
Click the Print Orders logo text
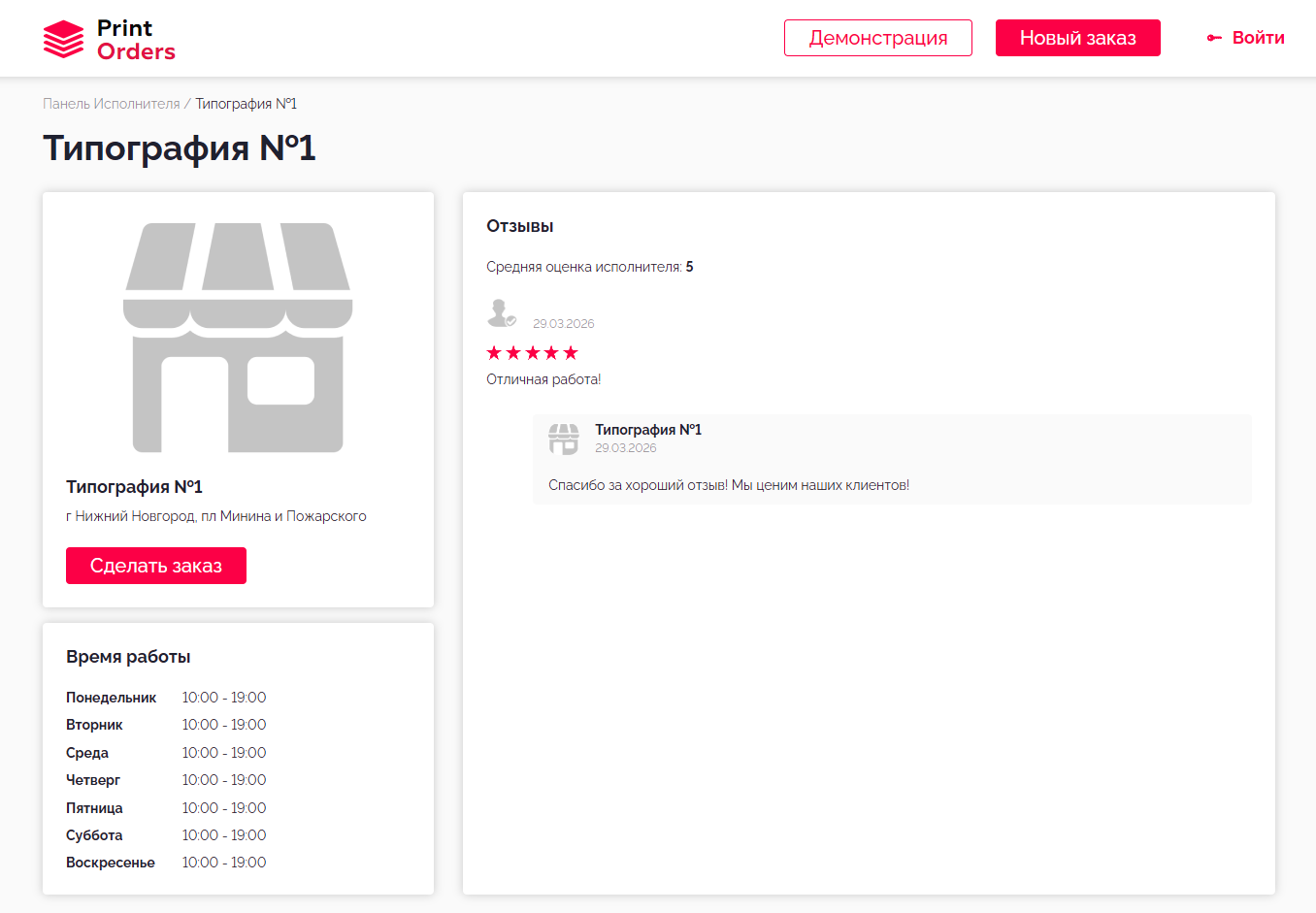(136, 40)
